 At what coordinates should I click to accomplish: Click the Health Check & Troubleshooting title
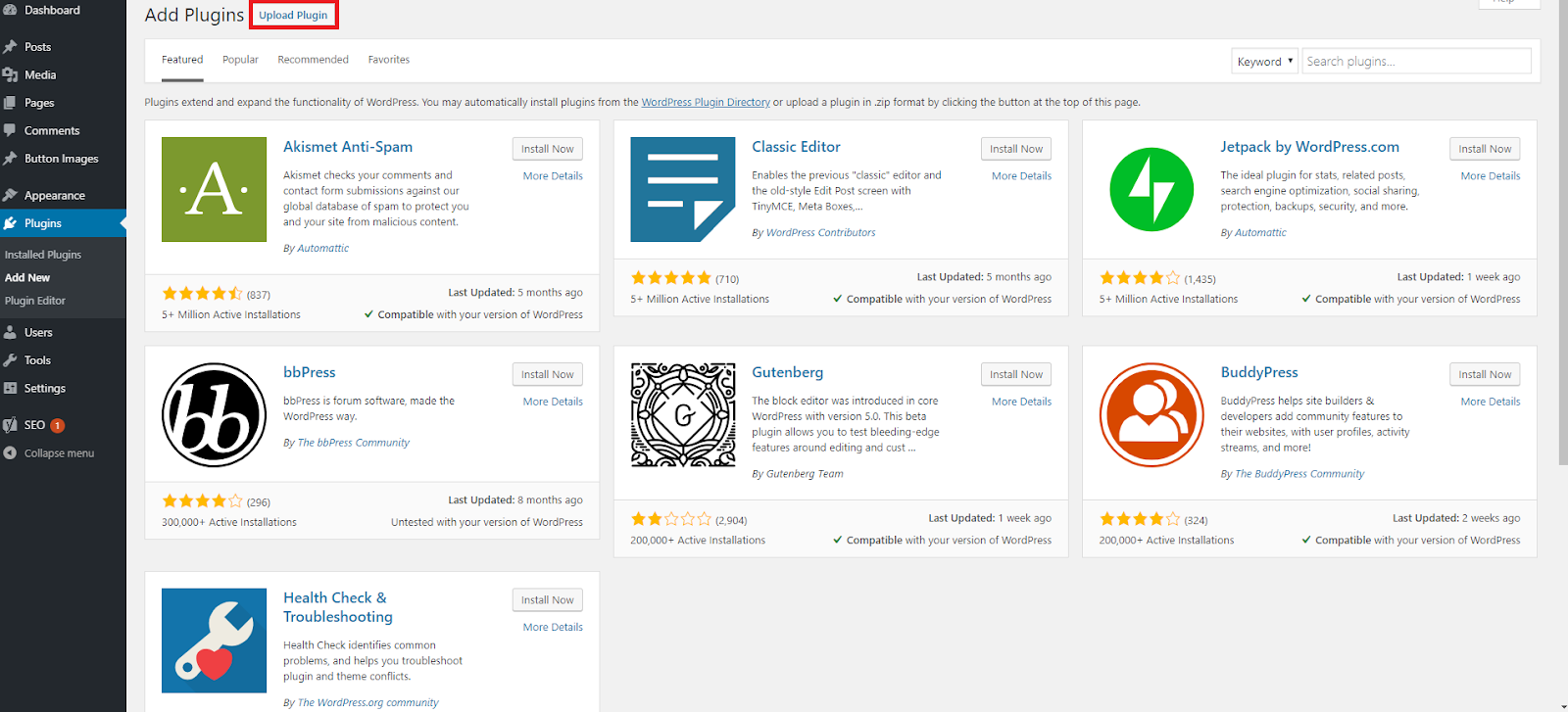(x=338, y=607)
